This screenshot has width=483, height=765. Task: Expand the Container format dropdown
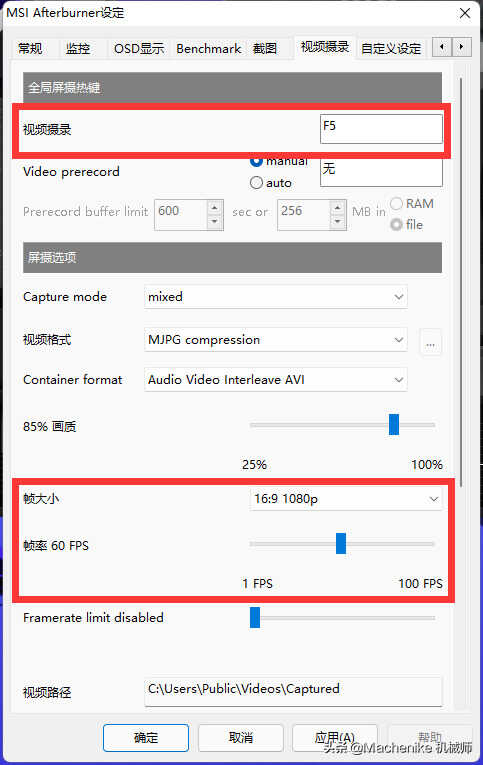(276, 380)
